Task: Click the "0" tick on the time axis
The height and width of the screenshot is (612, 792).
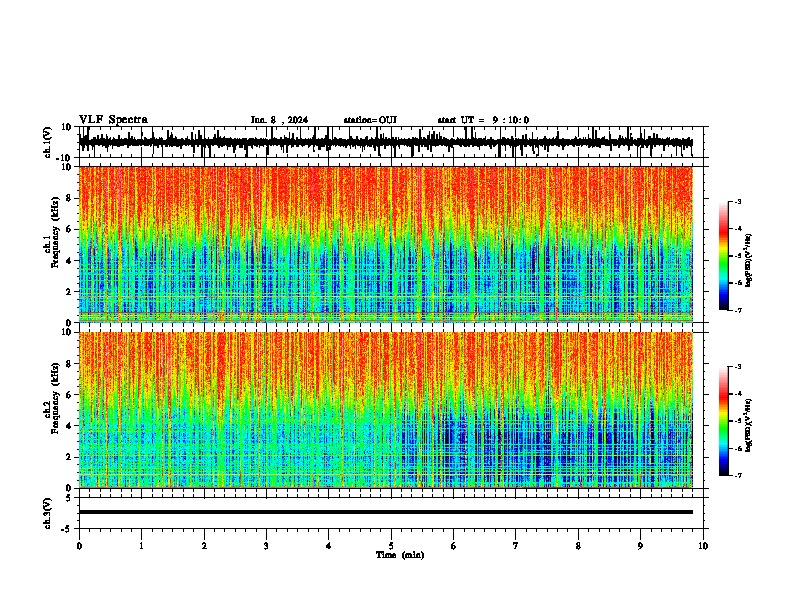Action: click(79, 546)
